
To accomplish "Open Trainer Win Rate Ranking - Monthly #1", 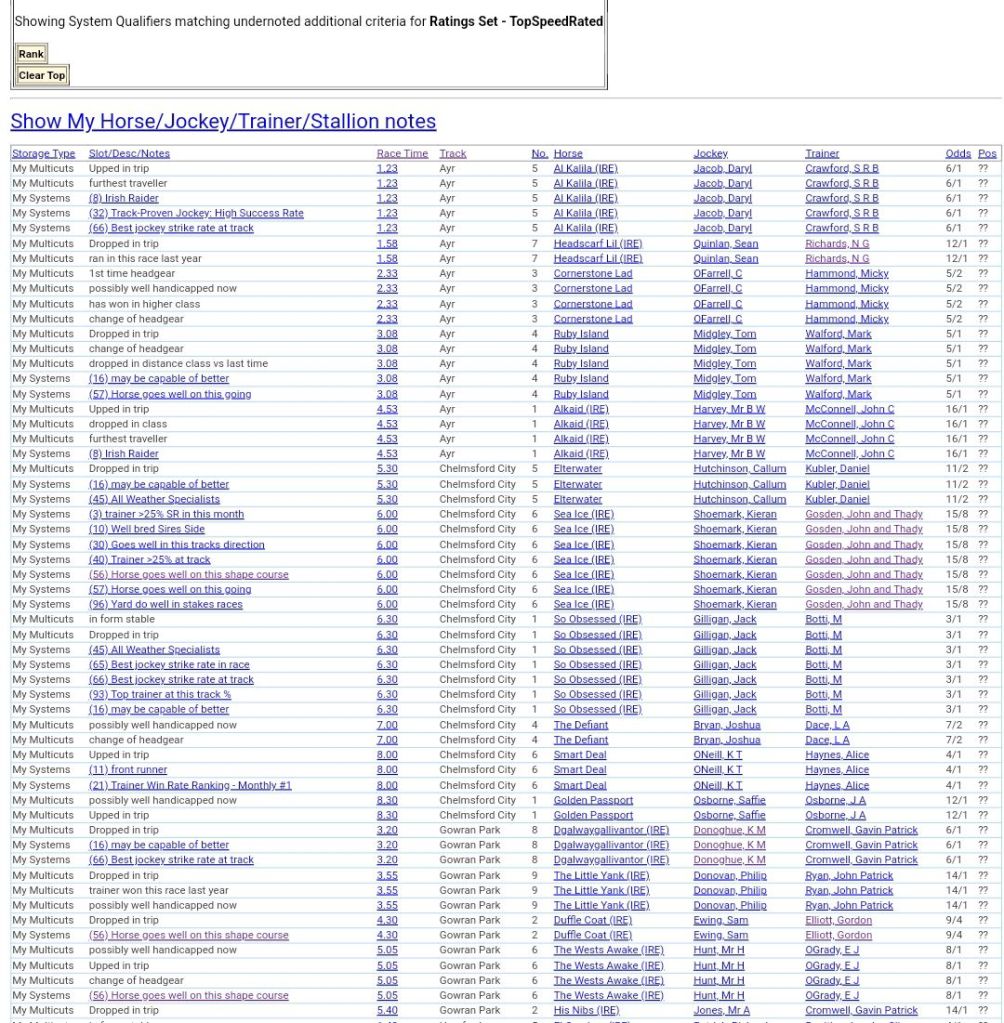I will tap(190, 785).
